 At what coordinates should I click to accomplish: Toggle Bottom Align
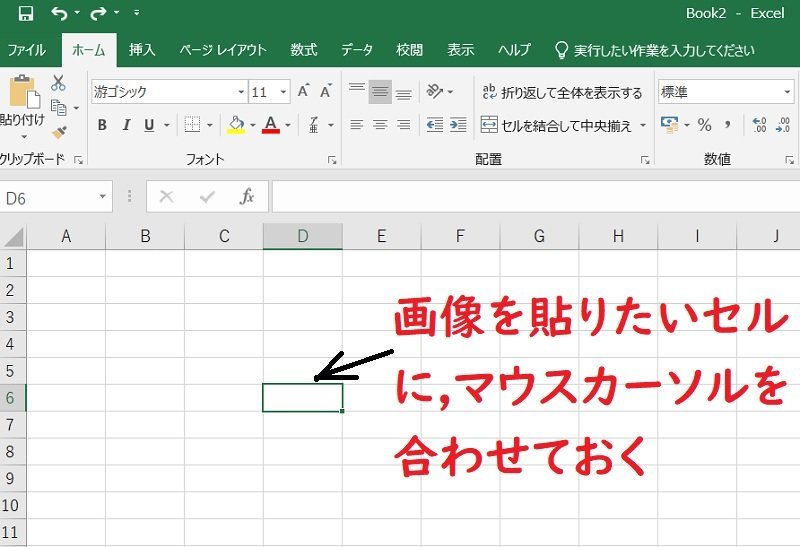click(x=404, y=92)
